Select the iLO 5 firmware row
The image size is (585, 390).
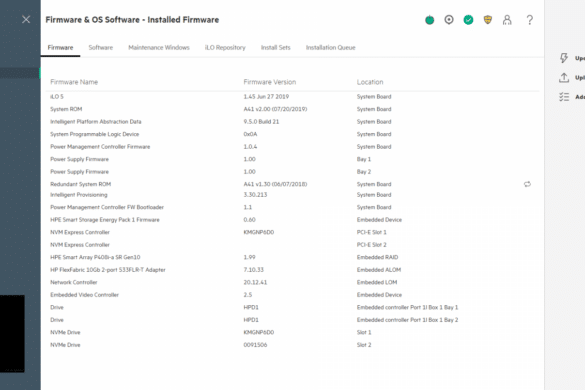[x=292, y=97]
